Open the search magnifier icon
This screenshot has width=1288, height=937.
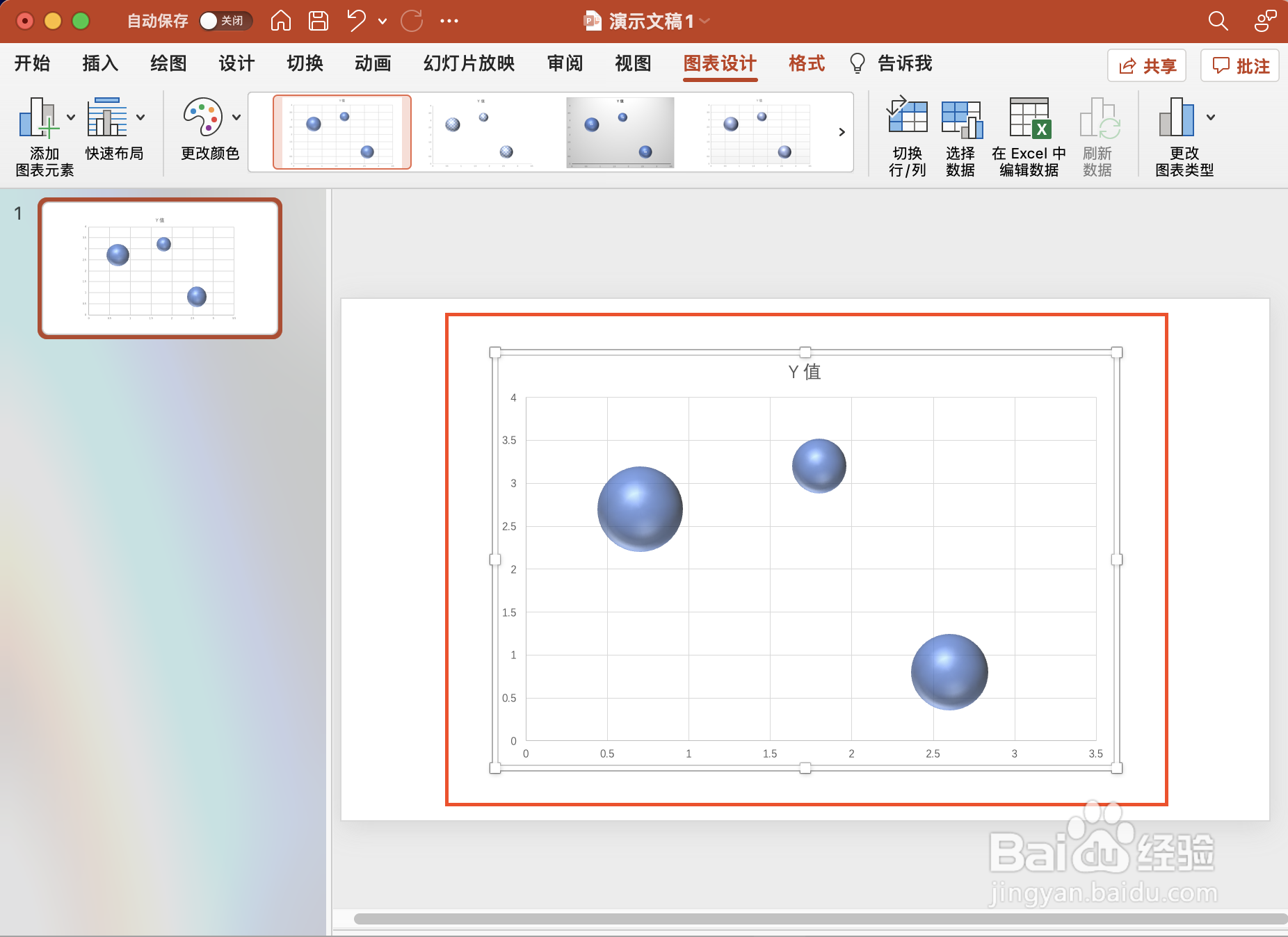pyautogui.click(x=1218, y=21)
